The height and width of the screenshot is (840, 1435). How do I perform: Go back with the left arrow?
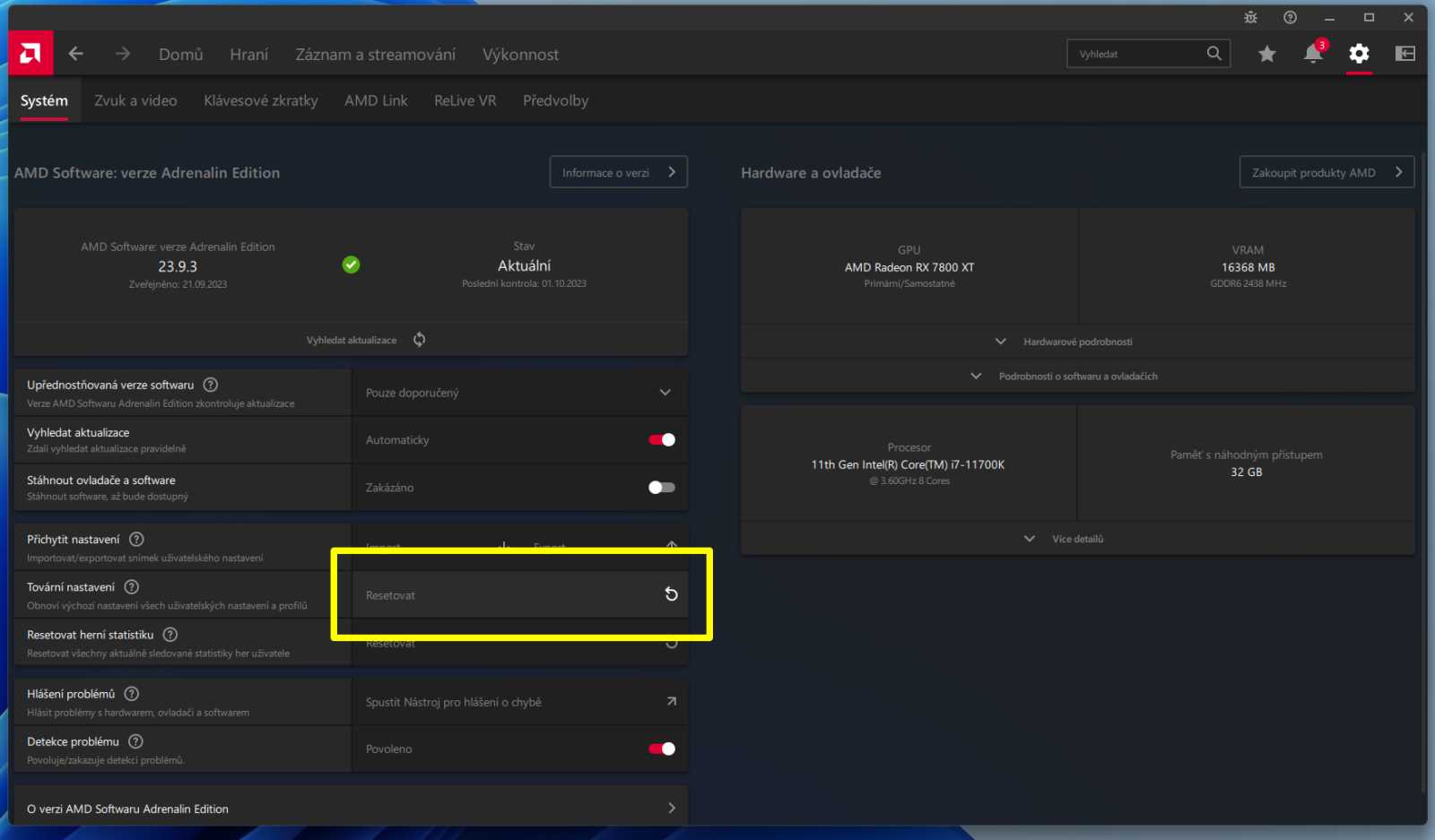click(76, 54)
